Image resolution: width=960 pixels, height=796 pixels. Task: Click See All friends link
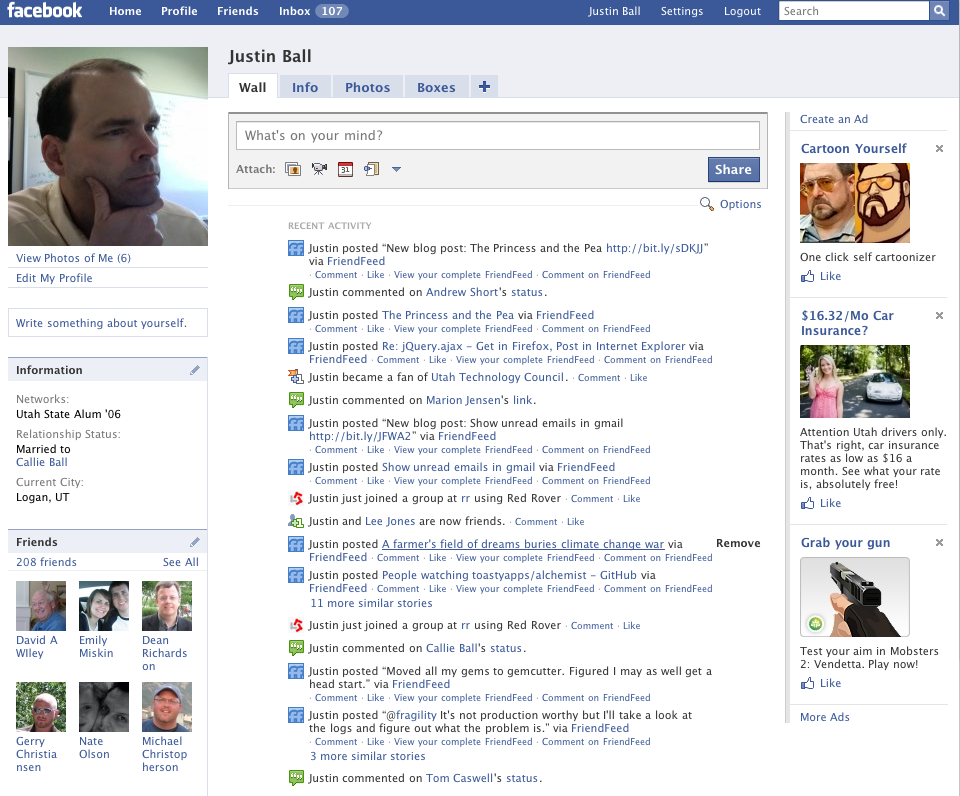pos(181,562)
